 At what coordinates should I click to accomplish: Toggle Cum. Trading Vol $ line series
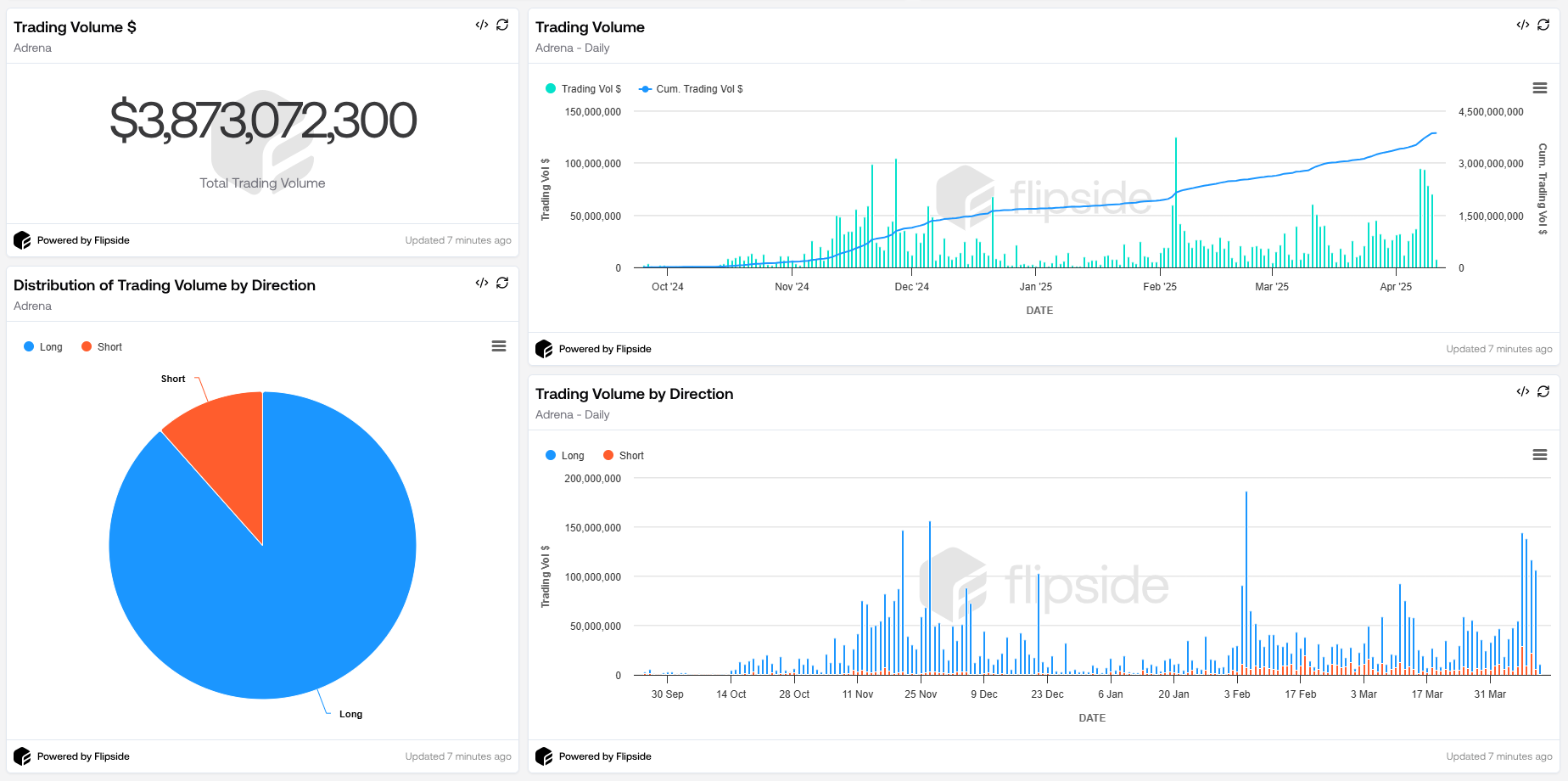click(x=692, y=89)
